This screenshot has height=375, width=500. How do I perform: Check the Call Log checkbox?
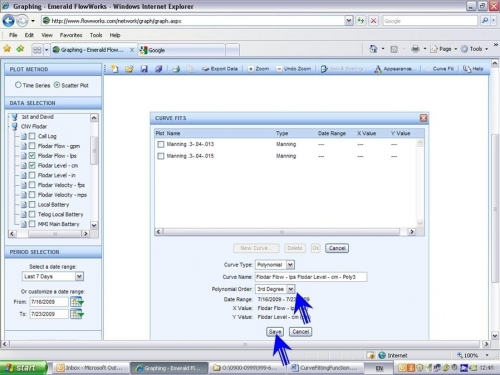(x=32, y=136)
